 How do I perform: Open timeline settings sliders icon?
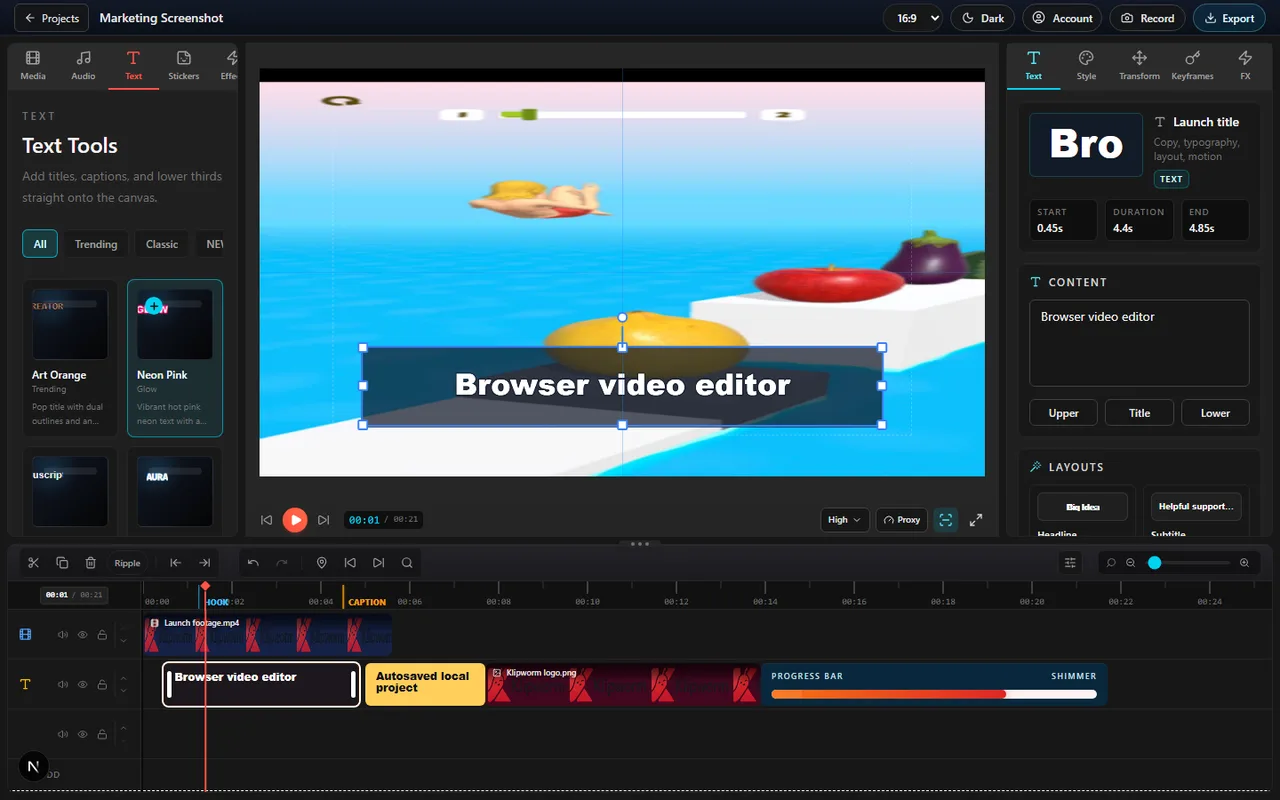(x=1070, y=563)
